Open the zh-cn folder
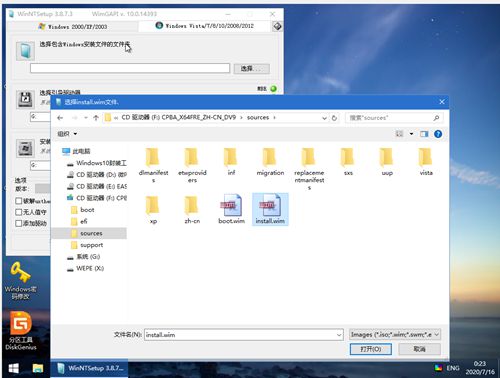This screenshot has height=378, width=500. [192, 210]
